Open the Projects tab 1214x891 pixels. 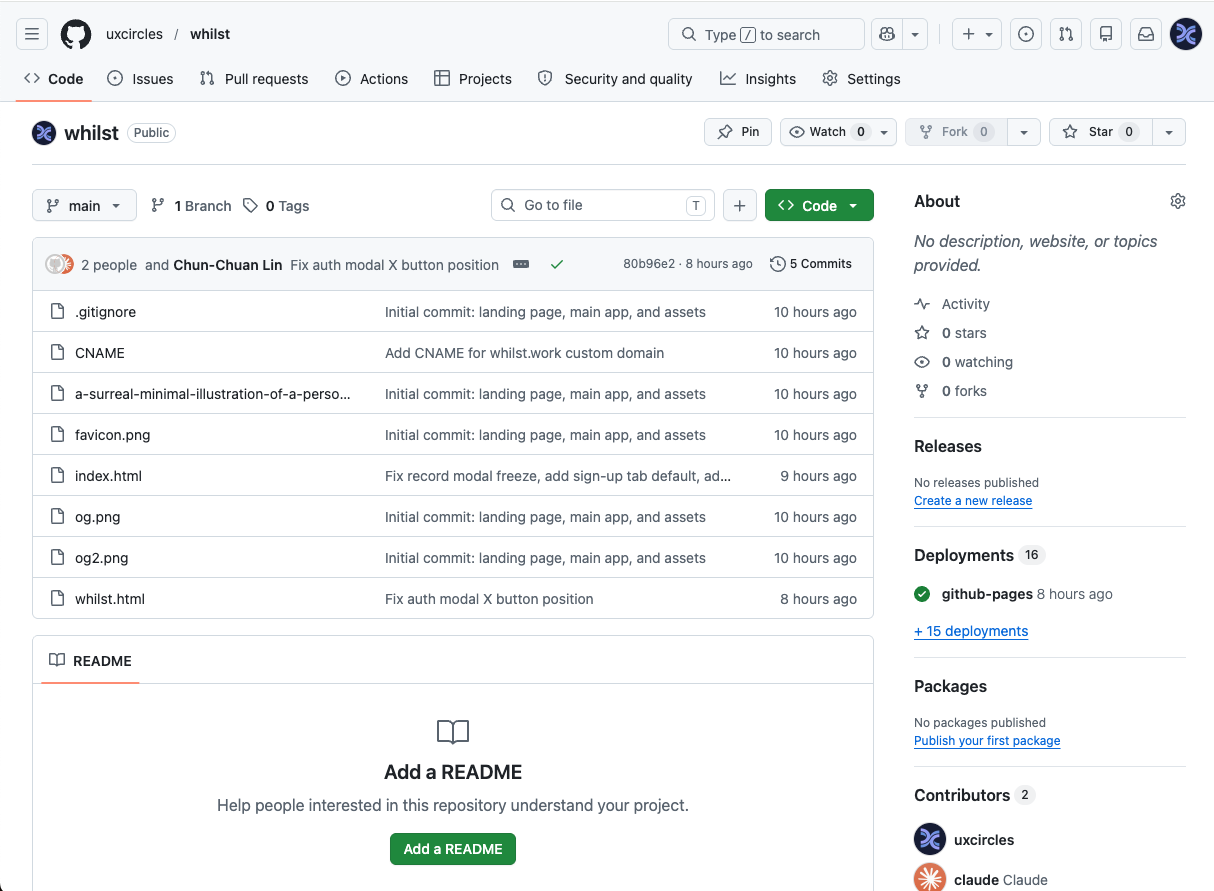coord(473,79)
